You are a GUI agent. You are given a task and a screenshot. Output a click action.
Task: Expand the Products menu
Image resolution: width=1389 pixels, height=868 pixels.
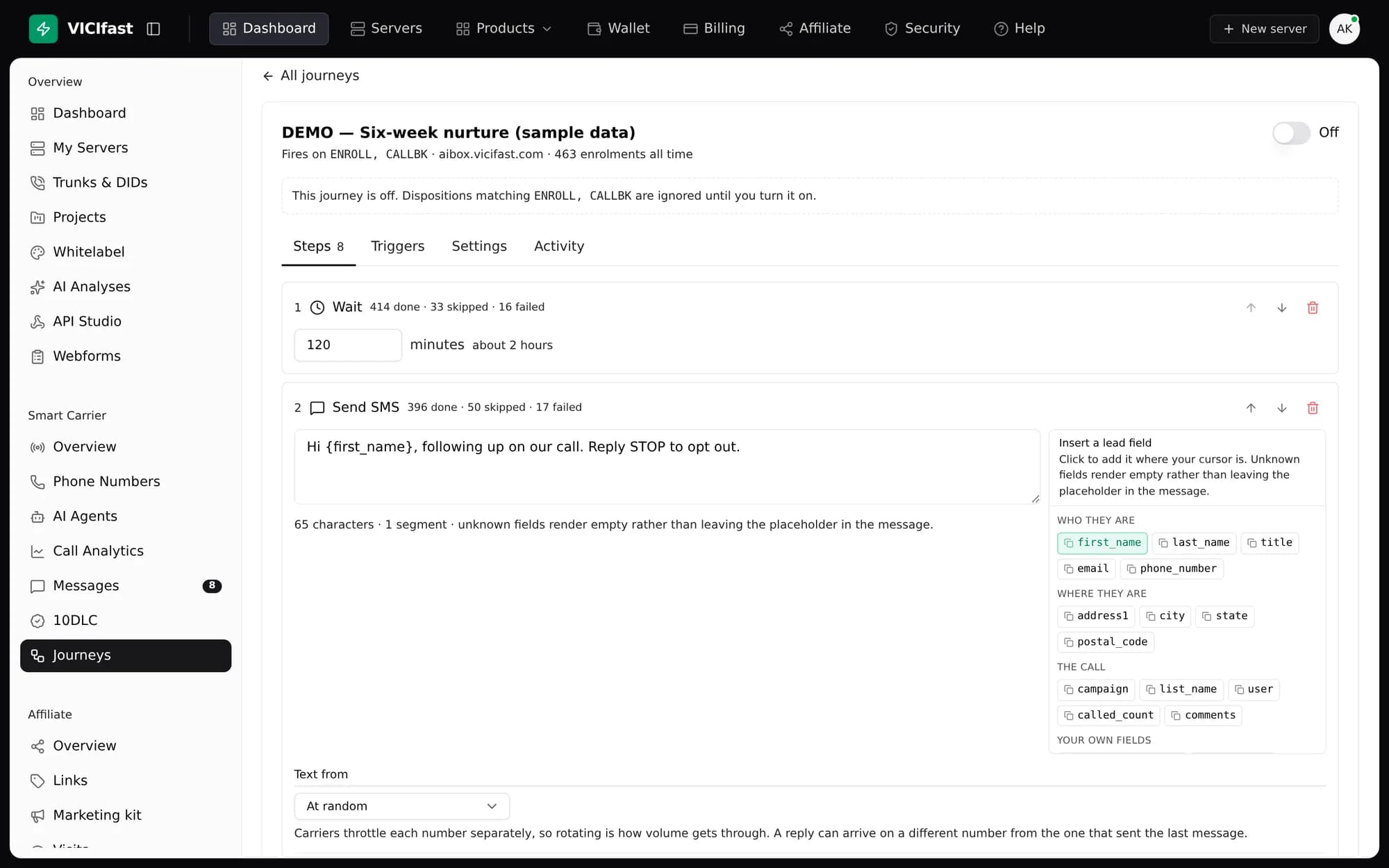[504, 28]
